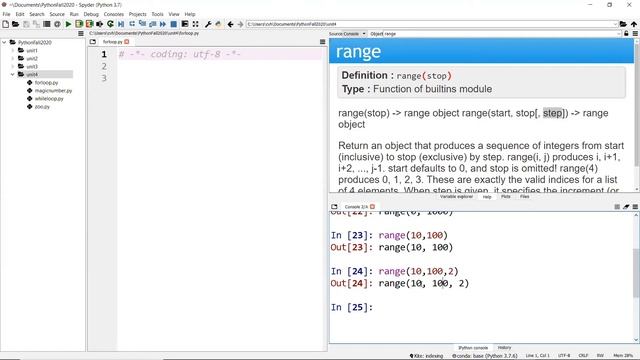640x360 pixels.
Task: Open the View menu
Action: click(x=174, y=14)
